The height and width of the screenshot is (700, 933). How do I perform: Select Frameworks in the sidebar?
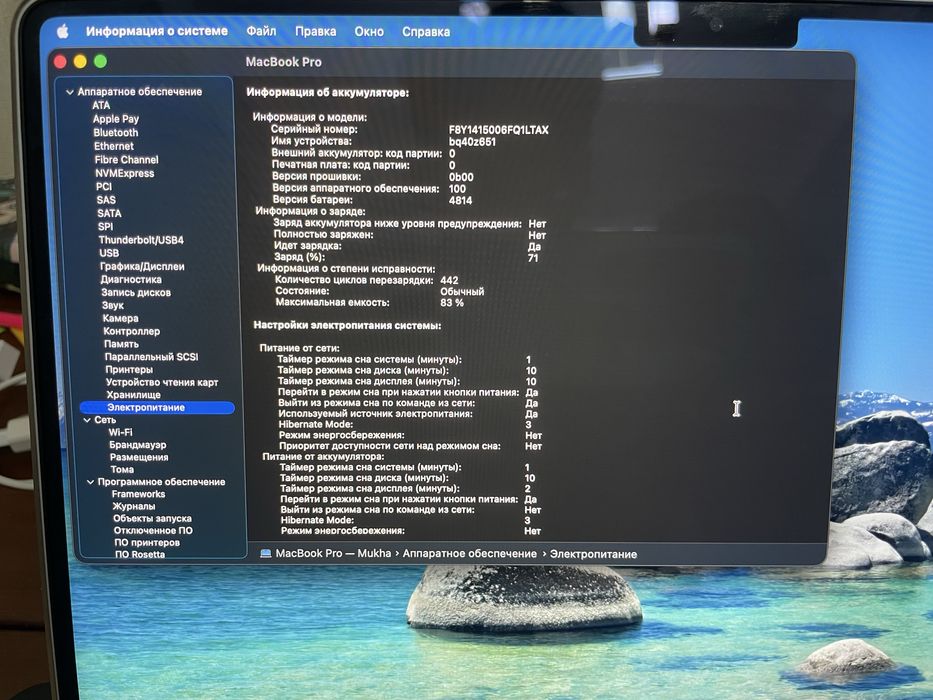pos(138,494)
